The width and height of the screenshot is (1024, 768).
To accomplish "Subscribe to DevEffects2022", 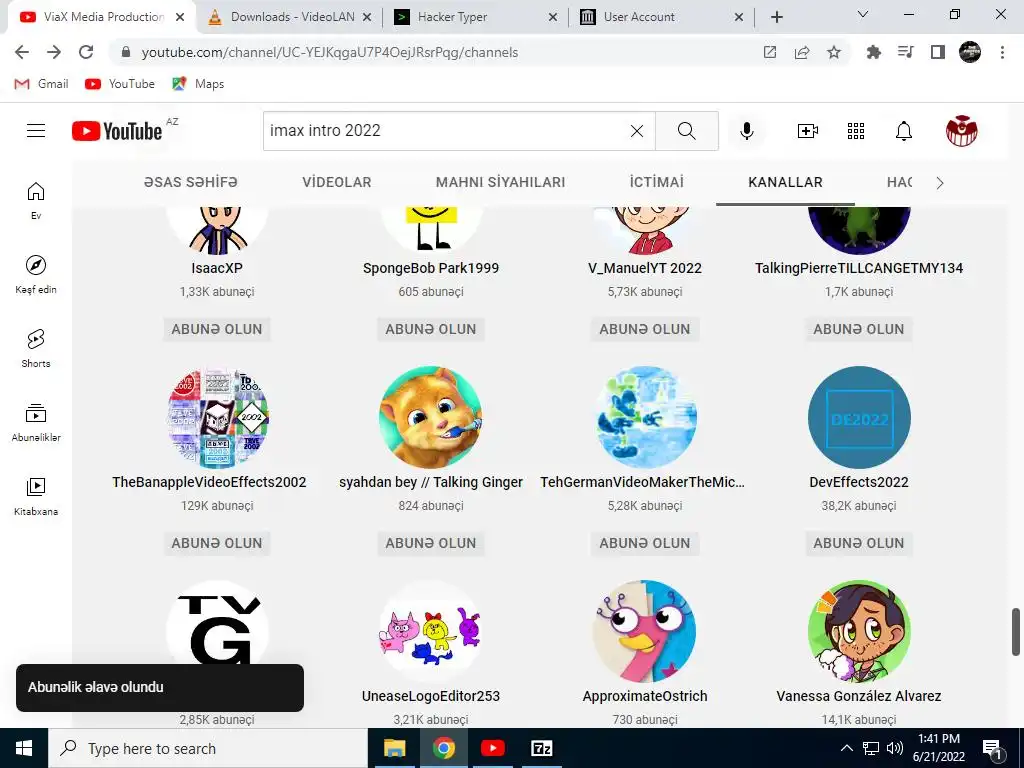I will [859, 543].
